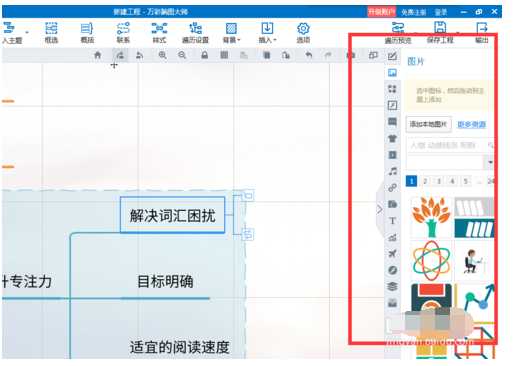Click the image search field
The image size is (515, 366).
click(x=450, y=145)
